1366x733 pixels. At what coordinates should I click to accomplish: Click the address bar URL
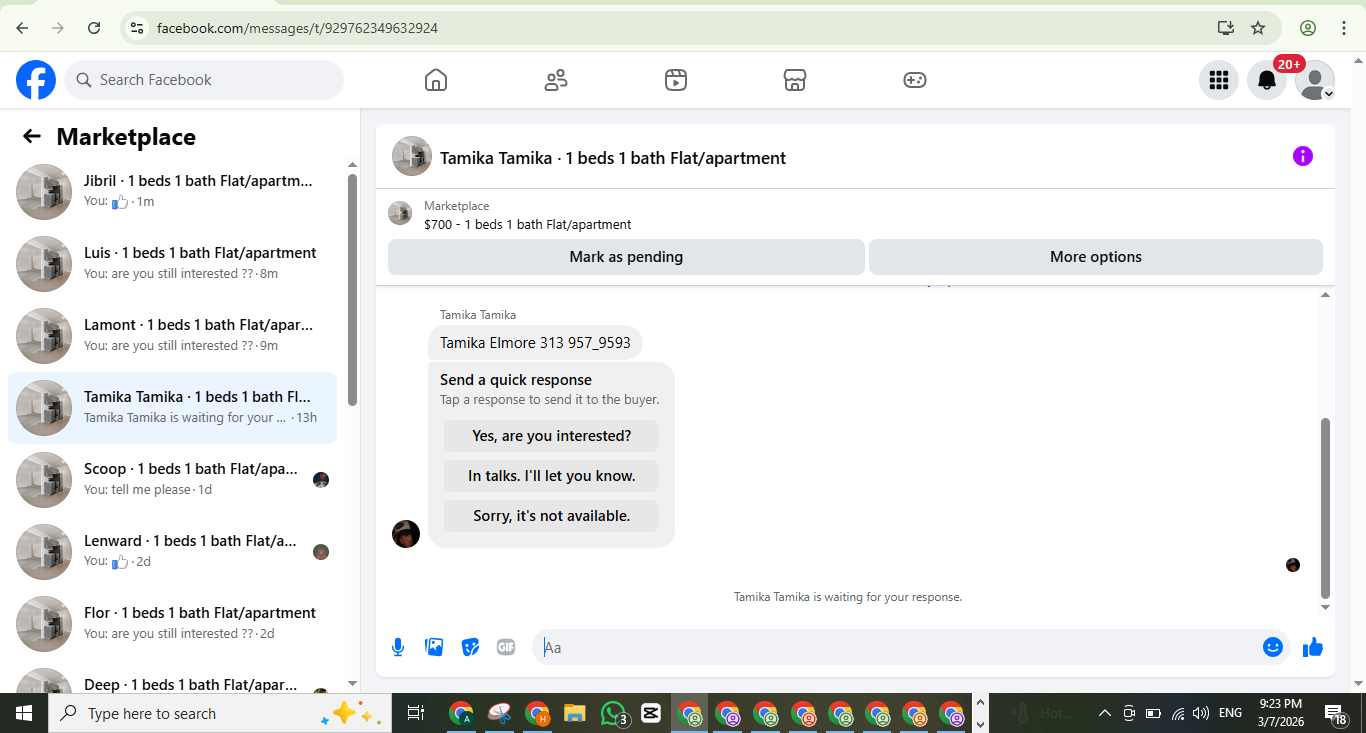point(297,28)
